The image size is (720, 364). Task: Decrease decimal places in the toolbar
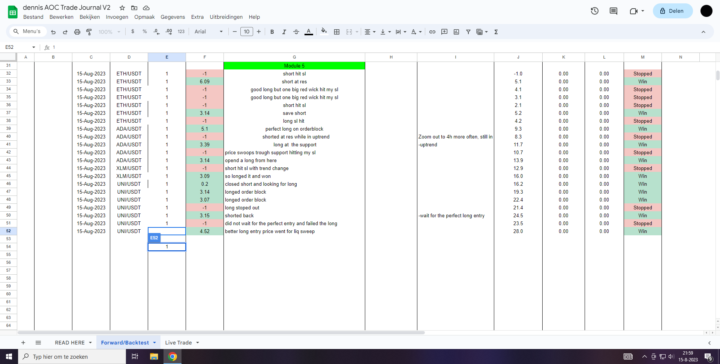tap(157, 32)
